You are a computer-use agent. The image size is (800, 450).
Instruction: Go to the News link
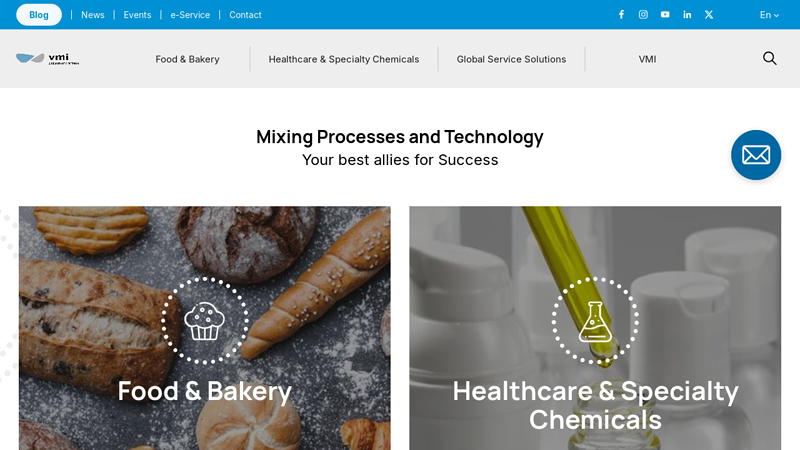[92, 15]
